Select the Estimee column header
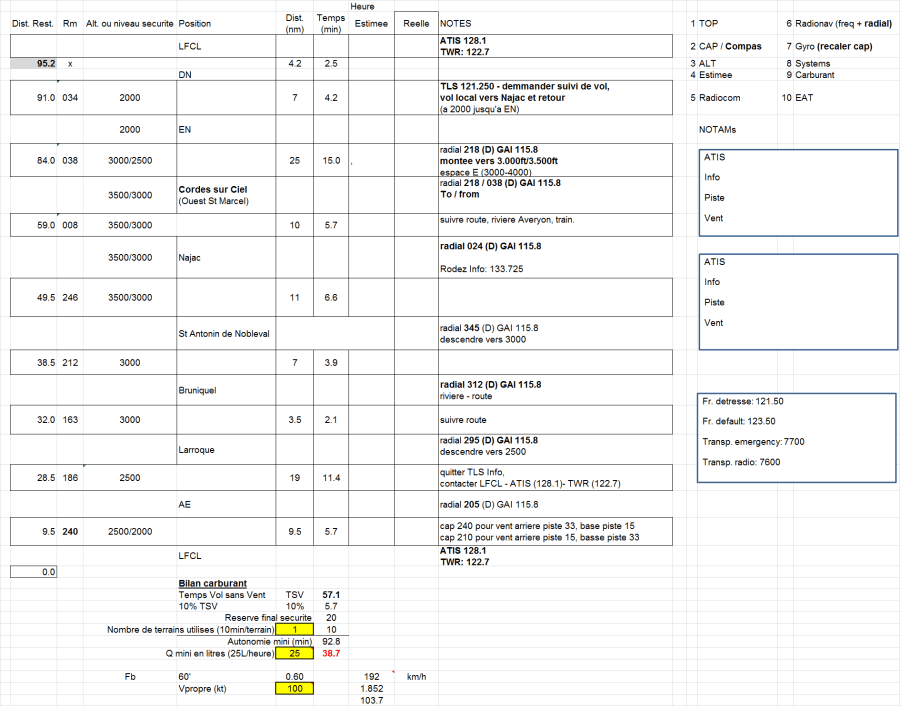The image size is (900, 706). click(x=370, y=22)
